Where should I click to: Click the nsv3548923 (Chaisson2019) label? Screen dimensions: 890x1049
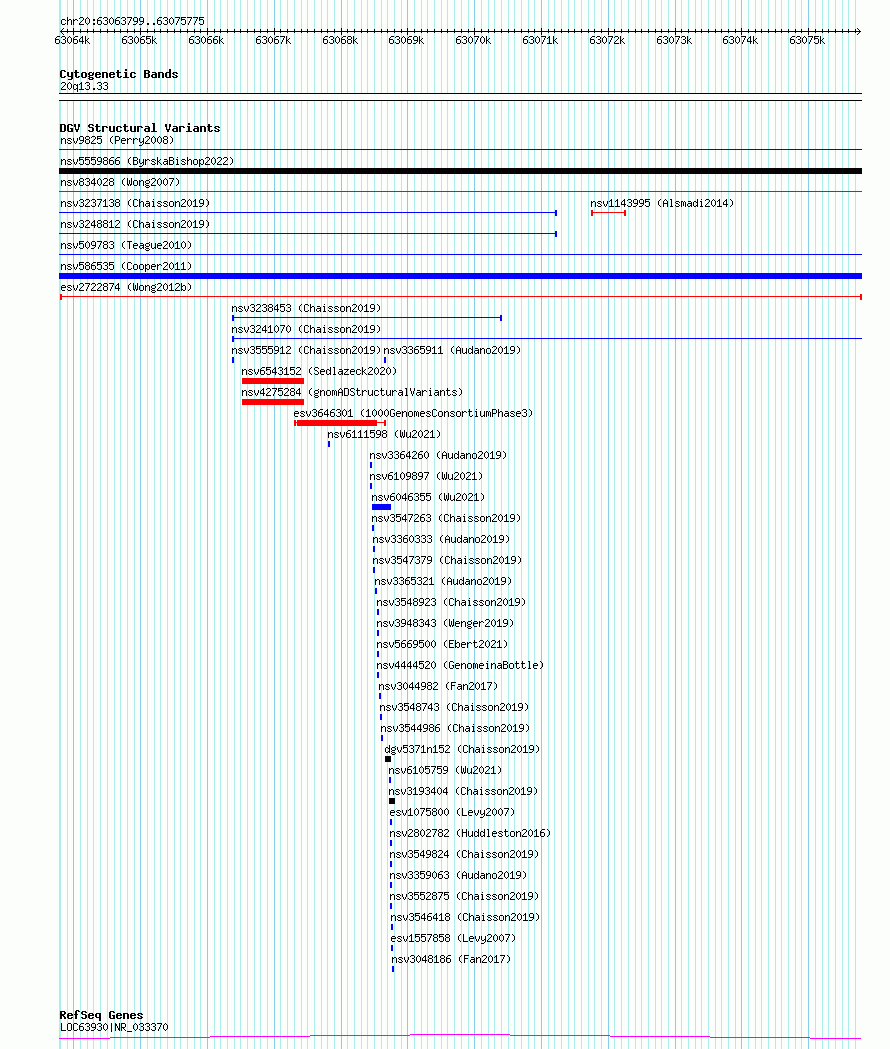[451, 603]
